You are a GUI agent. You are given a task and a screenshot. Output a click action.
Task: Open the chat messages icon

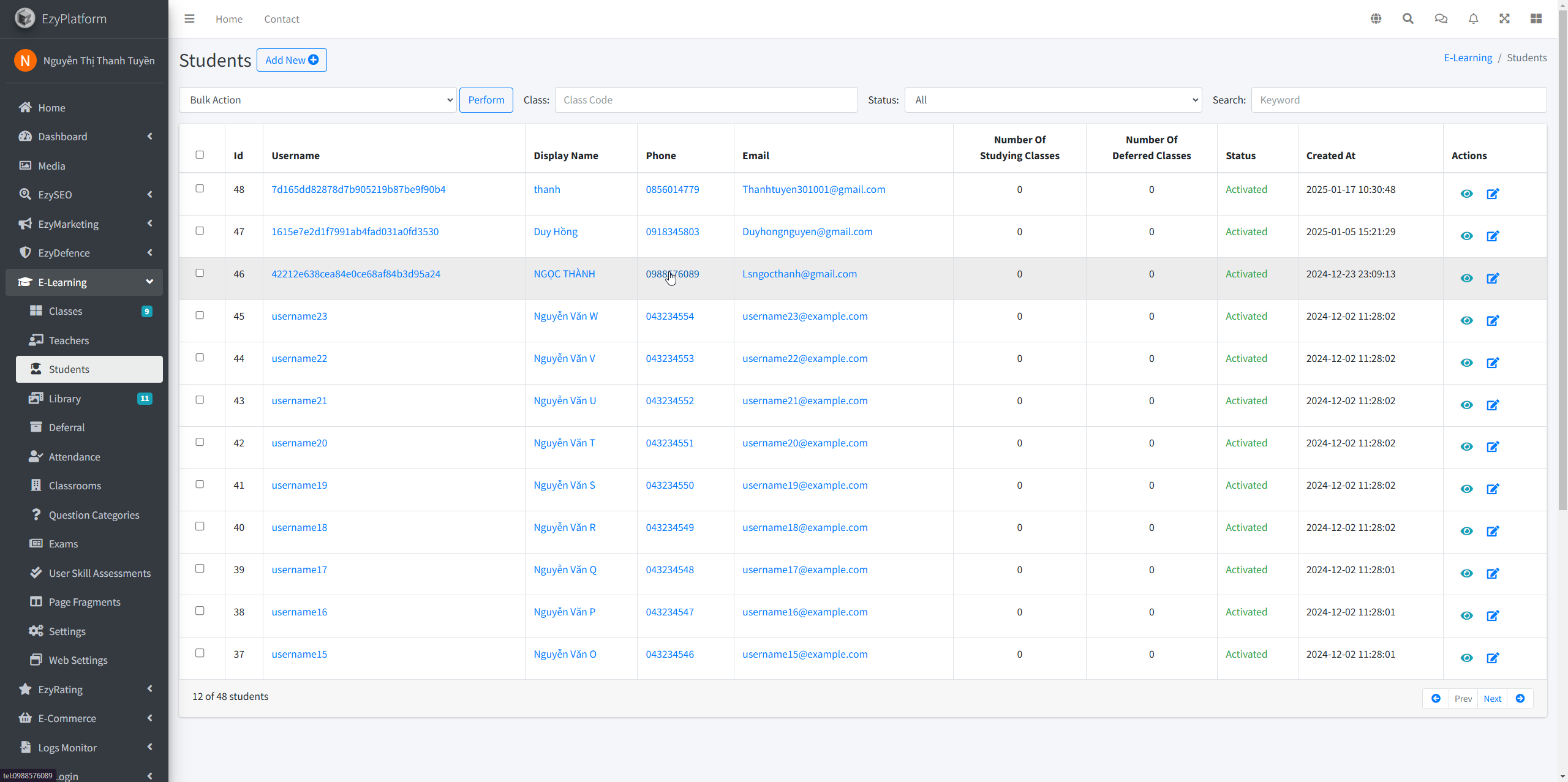[x=1441, y=19]
